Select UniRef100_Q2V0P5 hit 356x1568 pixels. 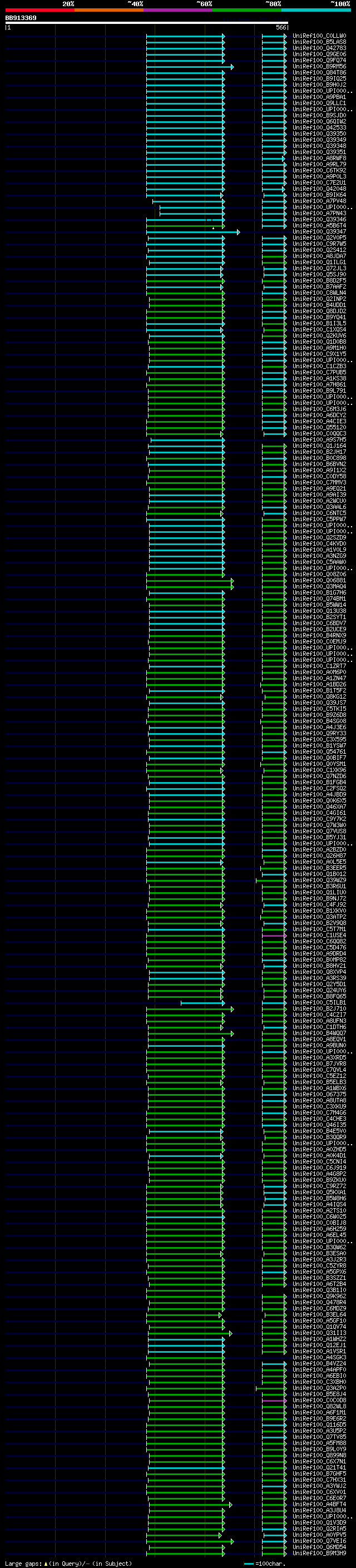click(x=319, y=238)
